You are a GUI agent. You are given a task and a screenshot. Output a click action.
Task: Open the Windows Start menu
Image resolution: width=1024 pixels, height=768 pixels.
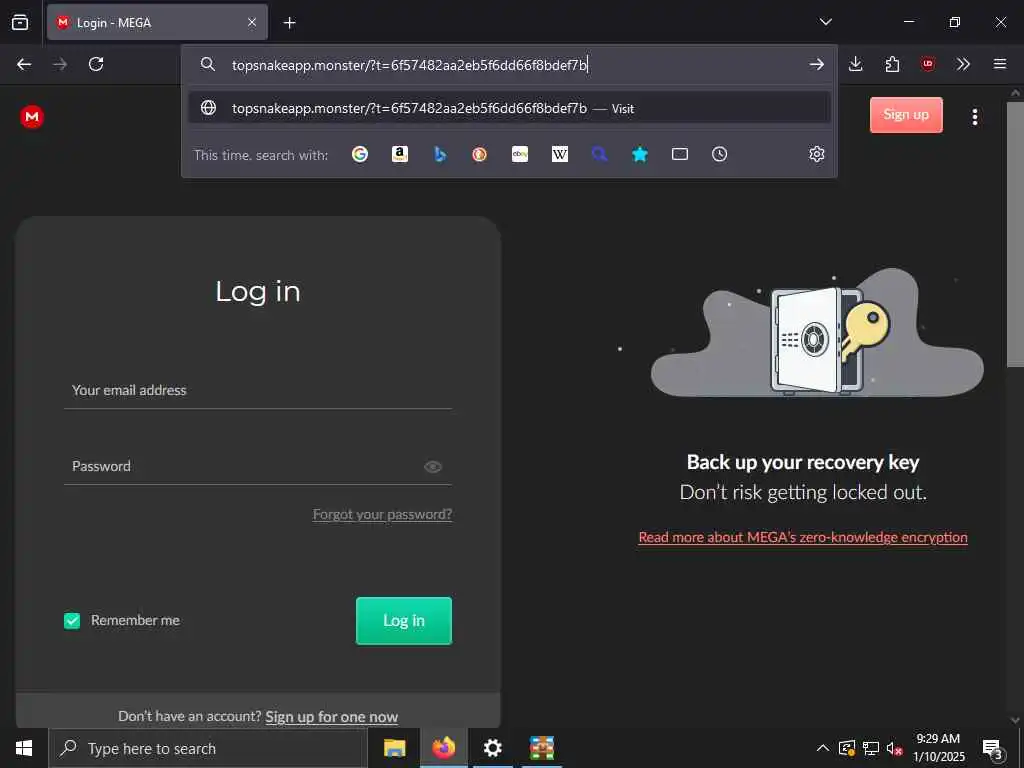(24, 748)
